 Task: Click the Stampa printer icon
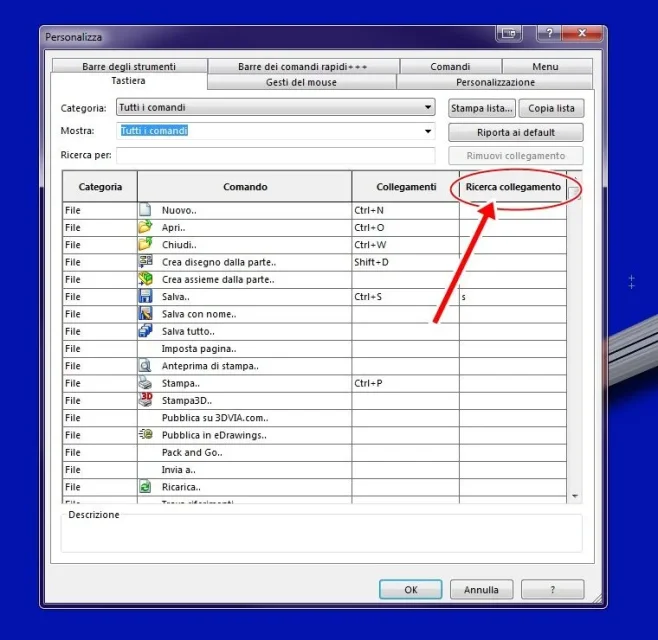point(145,382)
